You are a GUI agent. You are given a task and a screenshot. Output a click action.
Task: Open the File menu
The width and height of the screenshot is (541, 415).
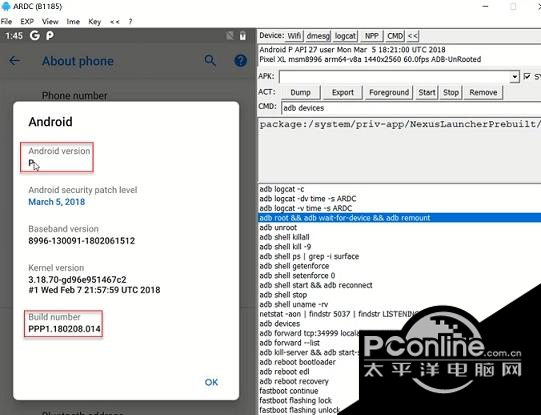tap(6, 21)
